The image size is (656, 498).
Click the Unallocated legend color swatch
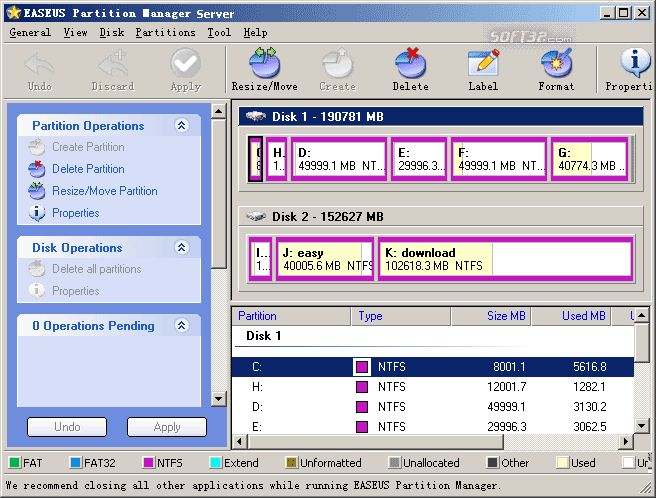394,462
